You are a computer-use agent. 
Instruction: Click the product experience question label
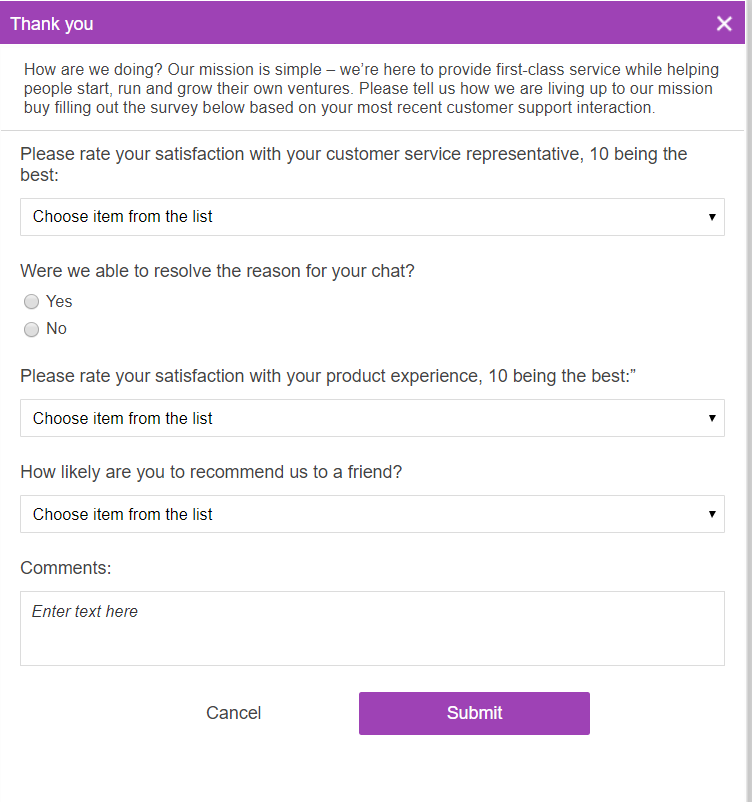329,376
